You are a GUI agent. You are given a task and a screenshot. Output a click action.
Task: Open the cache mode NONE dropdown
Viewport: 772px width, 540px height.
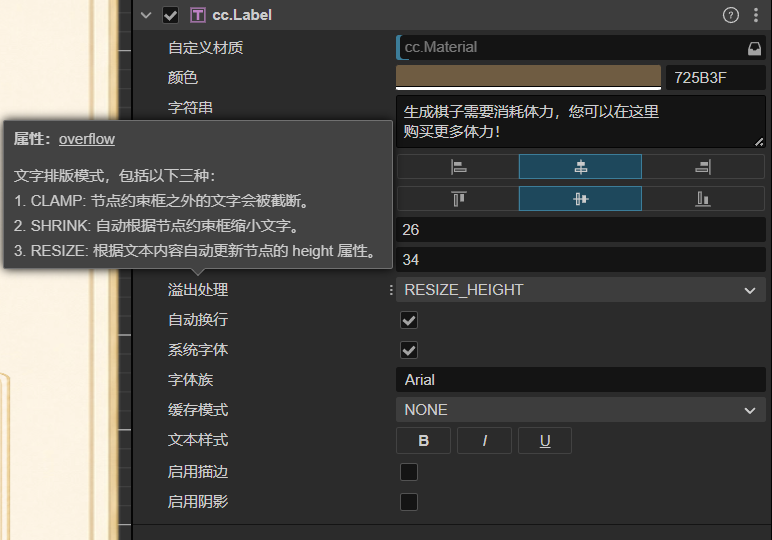[580, 410]
